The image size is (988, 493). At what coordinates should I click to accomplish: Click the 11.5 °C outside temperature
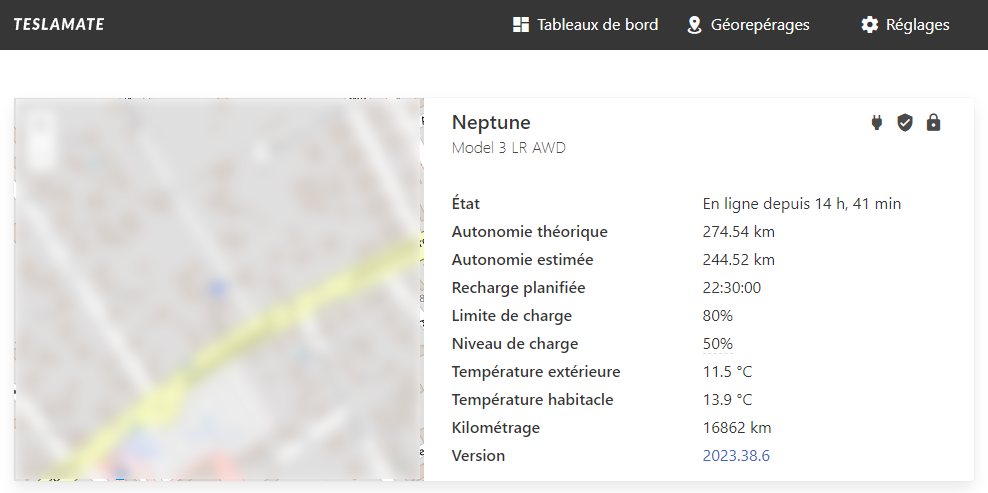(x=727, y=372)
